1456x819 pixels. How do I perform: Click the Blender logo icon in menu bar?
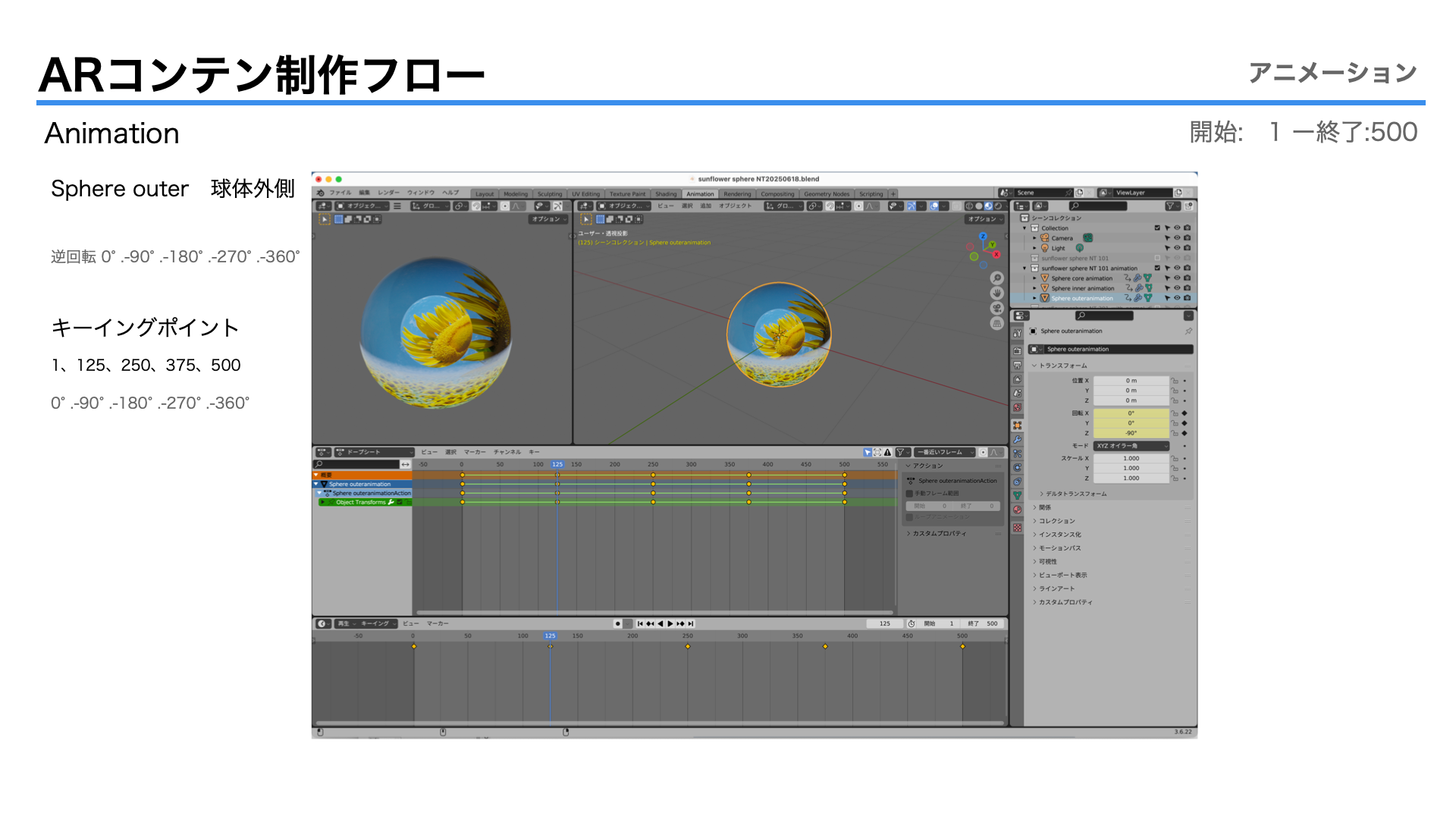coord(321,193)
